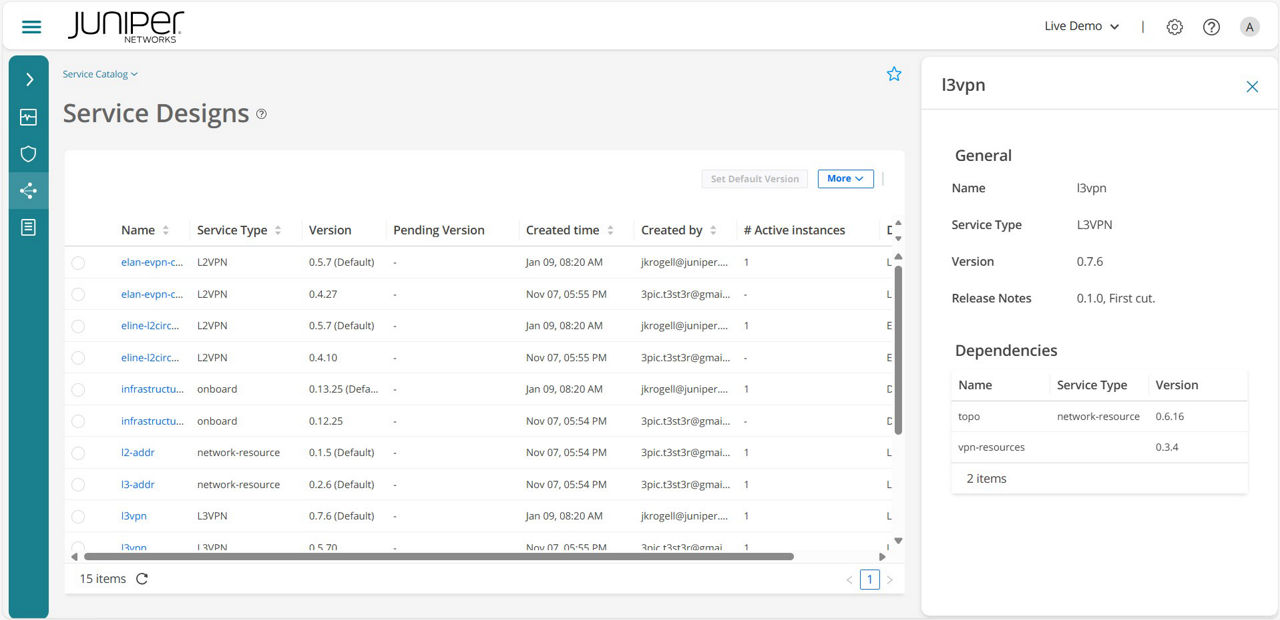
Task: Expand the sidebar via arrow icon
Action: coord(28,79)
